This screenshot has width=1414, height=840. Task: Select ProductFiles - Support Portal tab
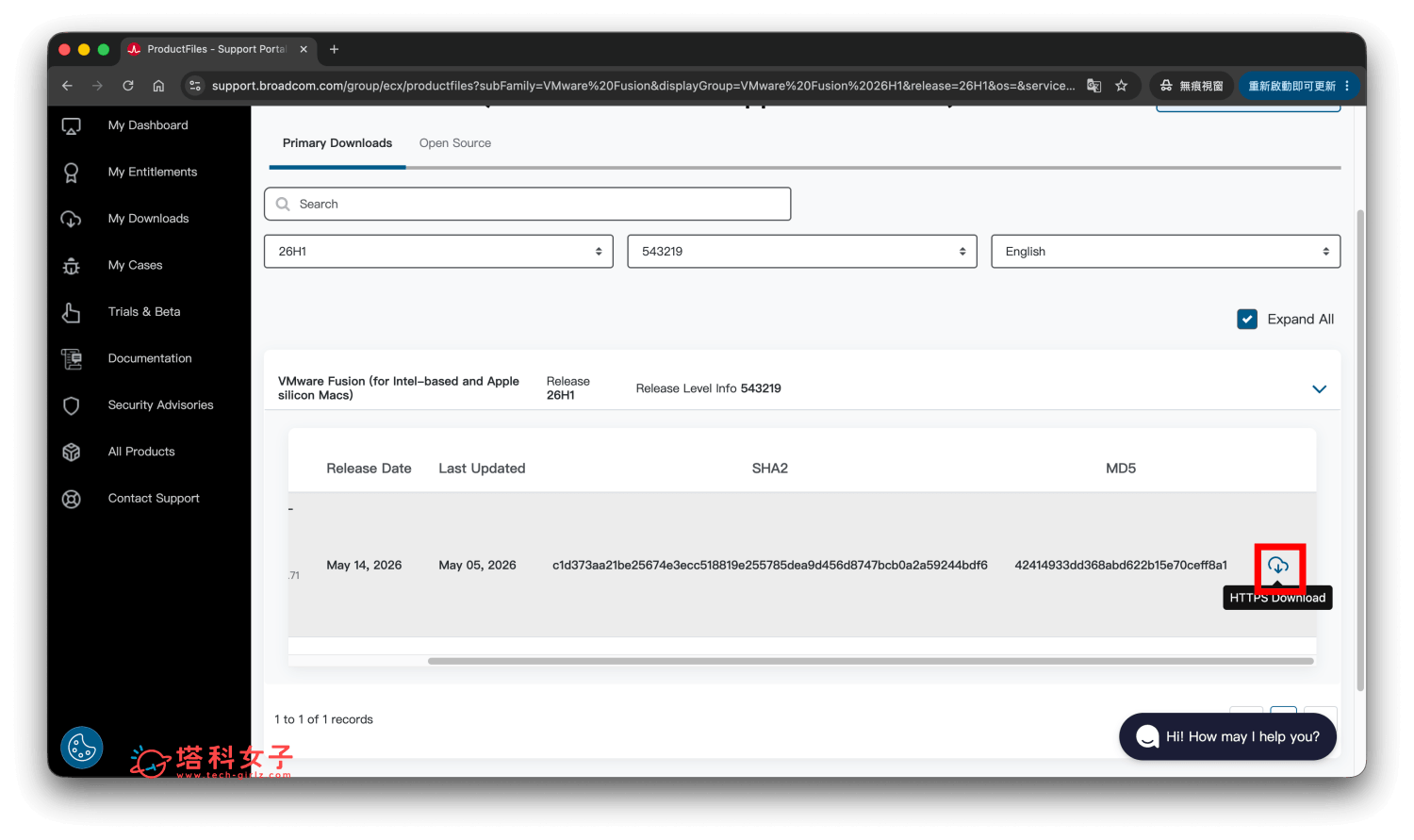[x=217, y=49]
